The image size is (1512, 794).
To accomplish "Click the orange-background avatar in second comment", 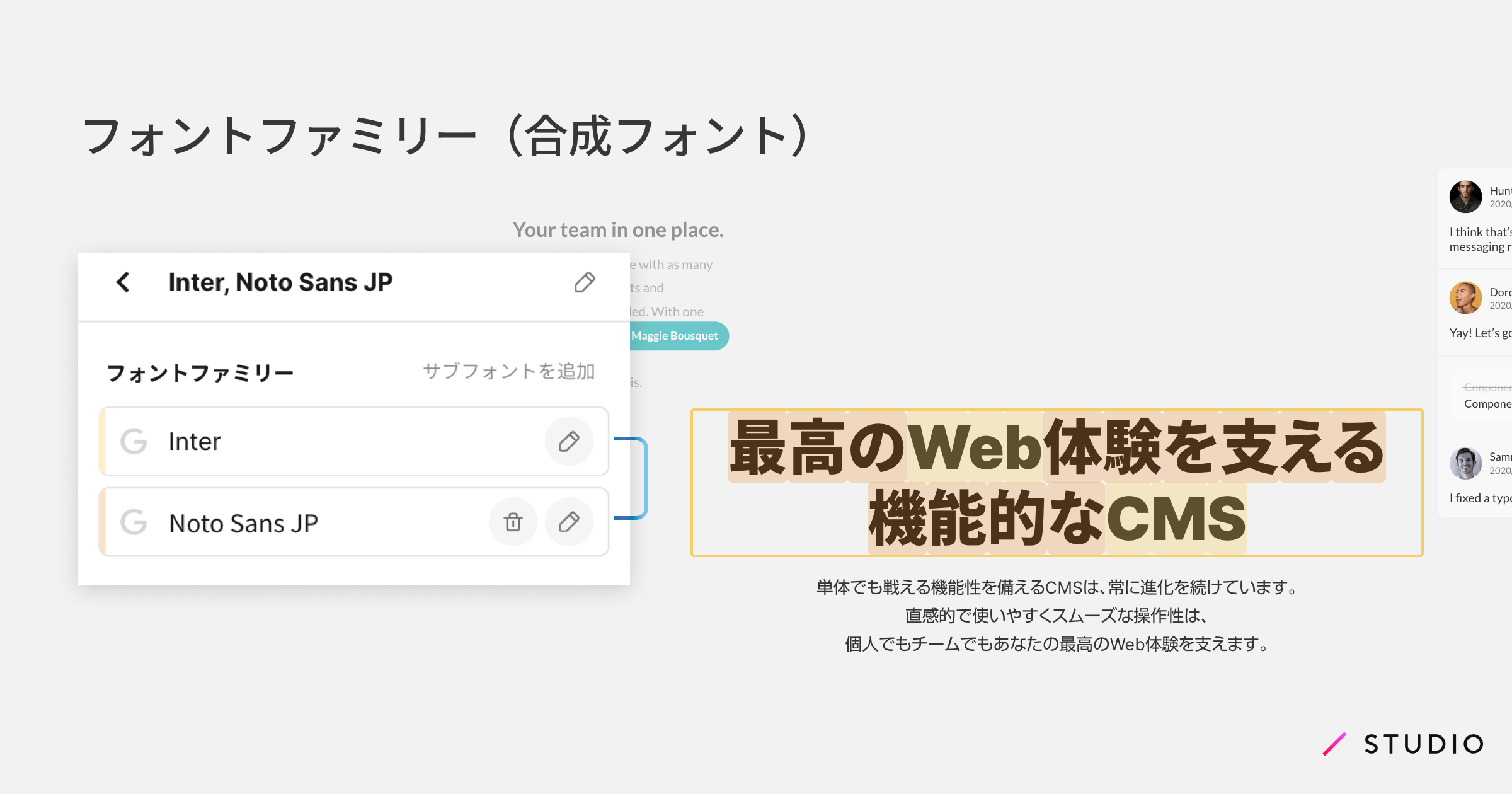I will pyautogui.click(x=1465, y=298).
